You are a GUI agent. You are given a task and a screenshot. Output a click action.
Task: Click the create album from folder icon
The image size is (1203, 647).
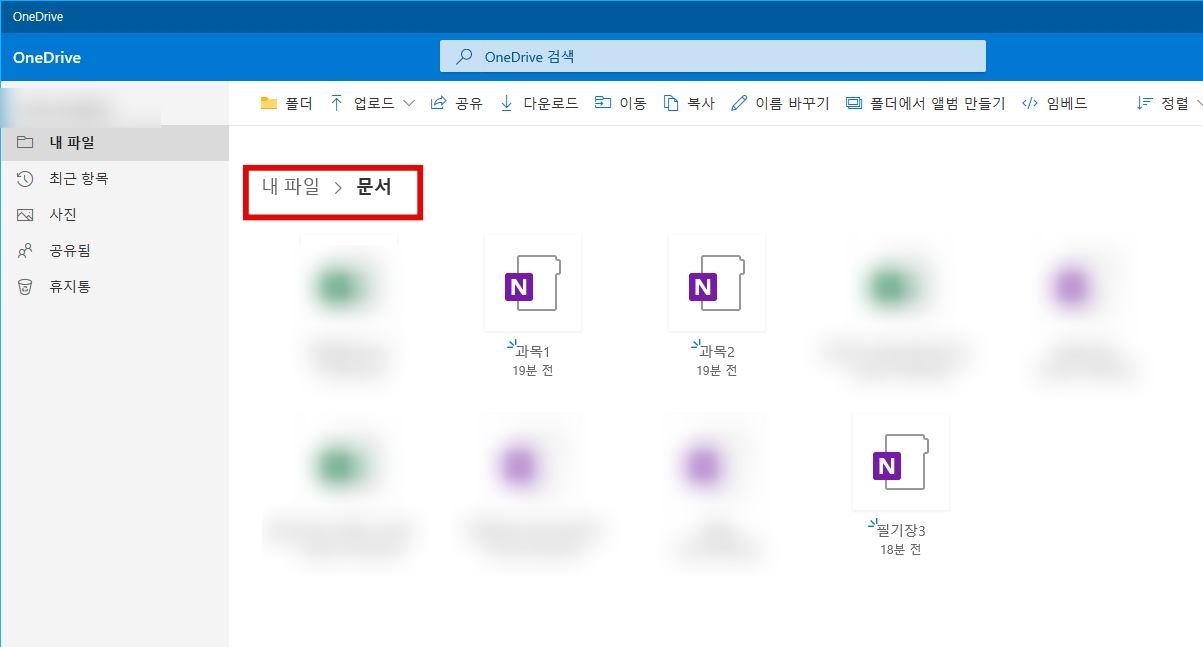pyautogui.click(x=854, y=103)
